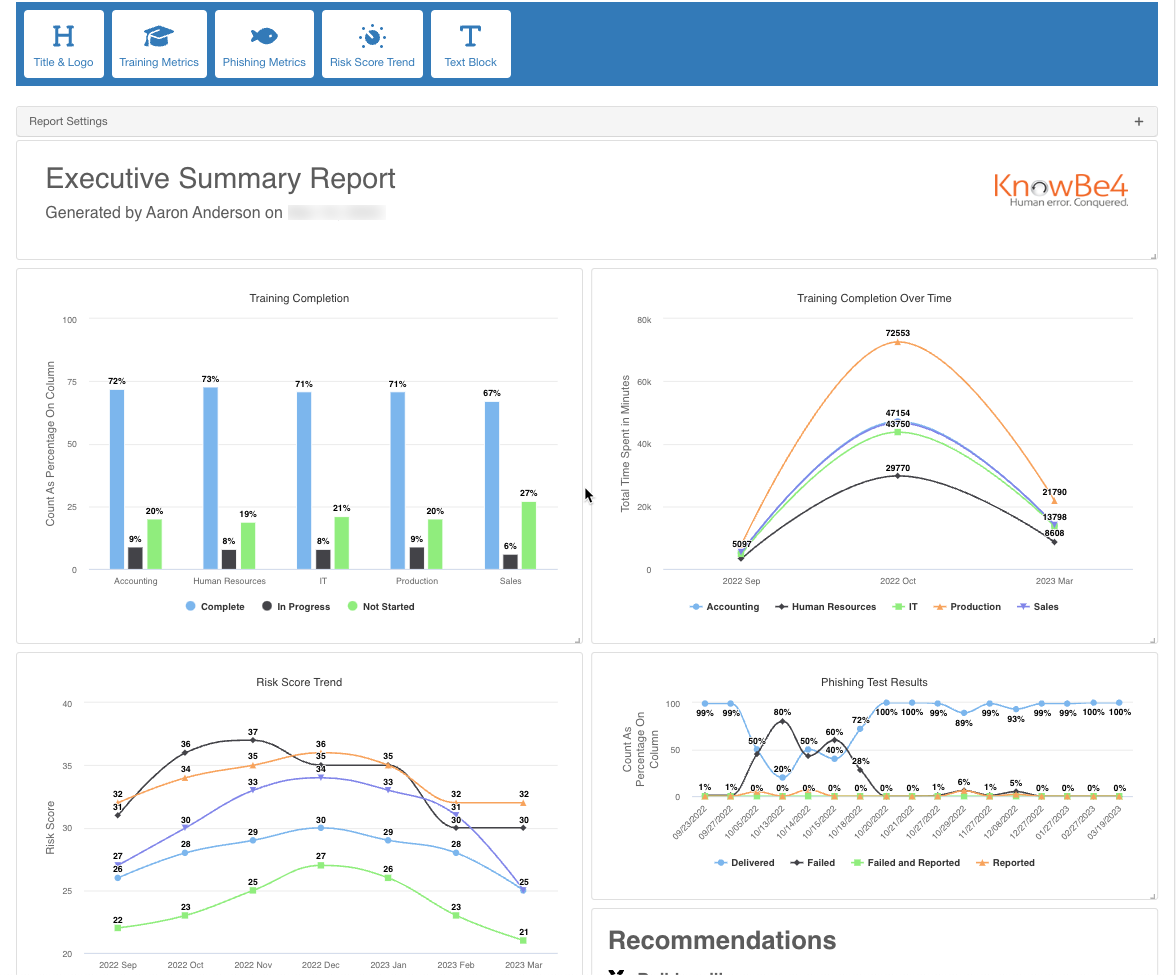Insert a Training Metrics section via graduation cap icon
Viewport: 1176px width, 975px height.
coord(159,43)
